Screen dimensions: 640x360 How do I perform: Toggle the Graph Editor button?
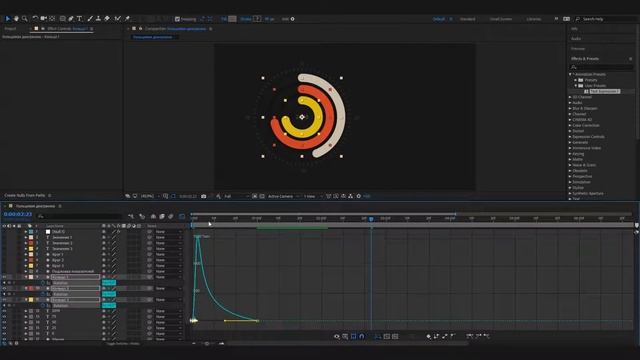[182, 216]
